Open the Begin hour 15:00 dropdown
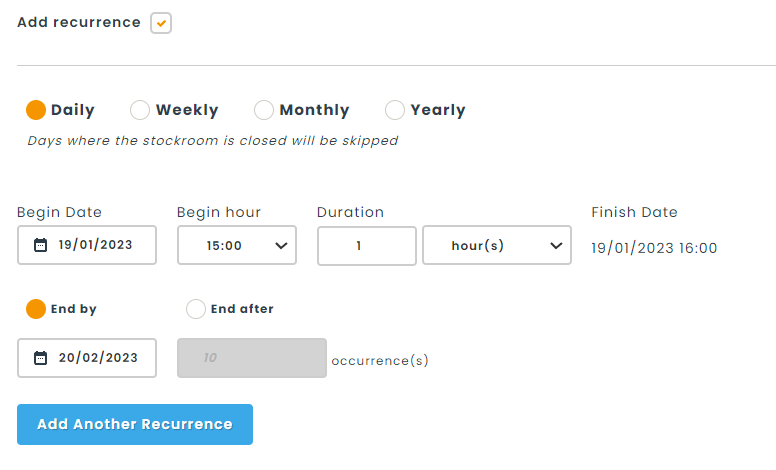776x470 pixels. (236, 245)
